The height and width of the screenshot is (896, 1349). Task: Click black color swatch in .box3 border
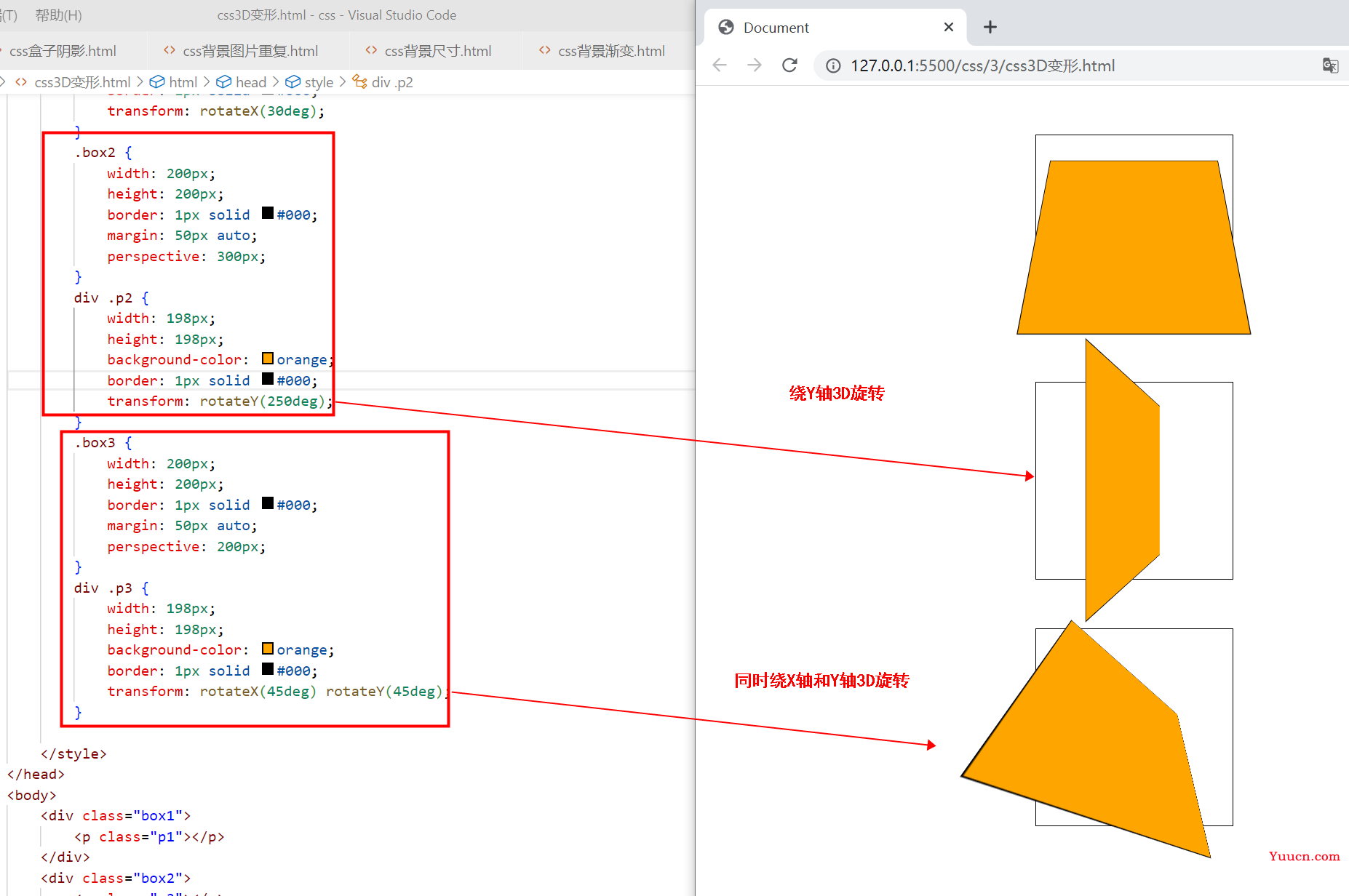pyautogui.click(x=268, y=503)
